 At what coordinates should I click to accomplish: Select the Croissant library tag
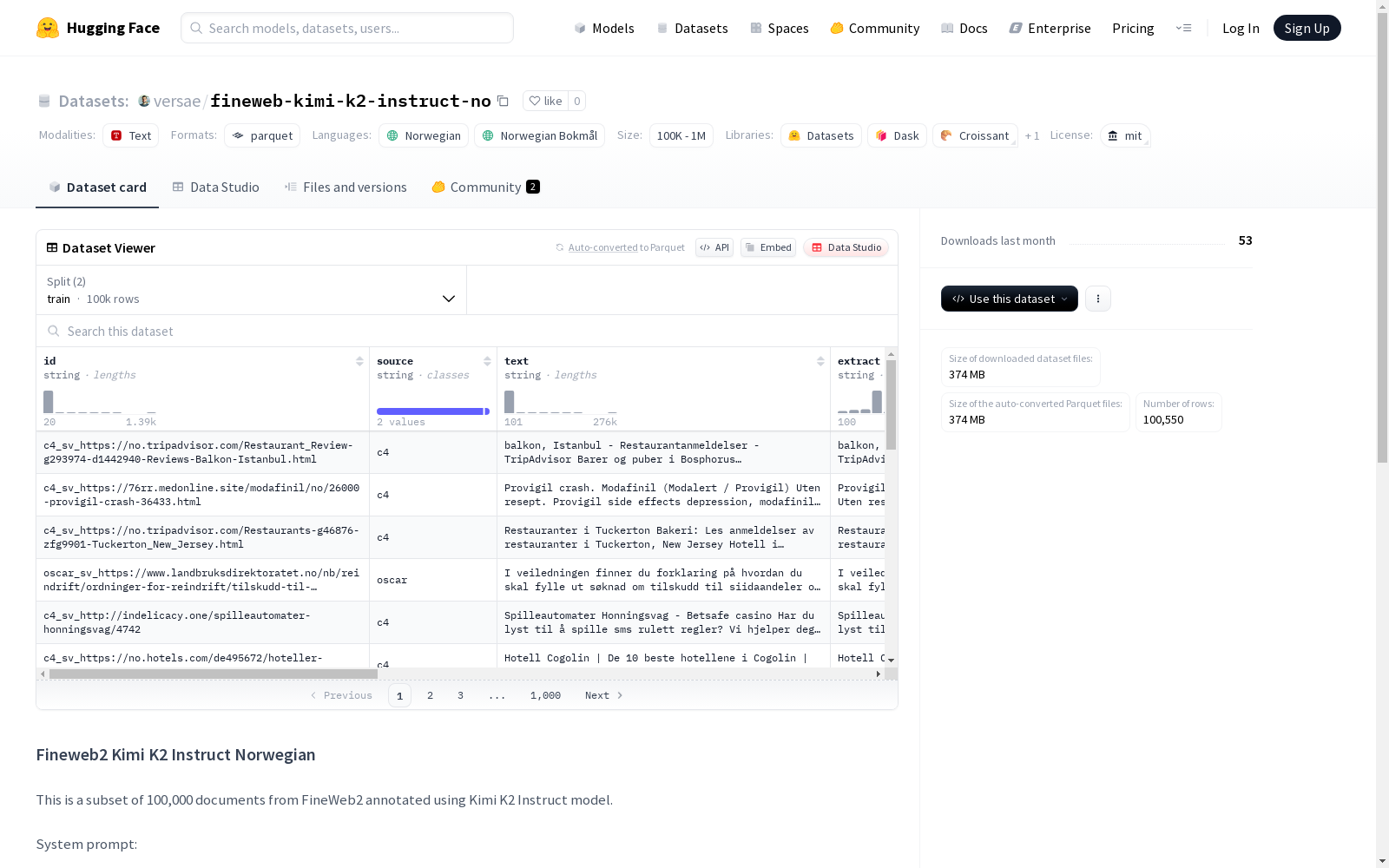point(975,135)
